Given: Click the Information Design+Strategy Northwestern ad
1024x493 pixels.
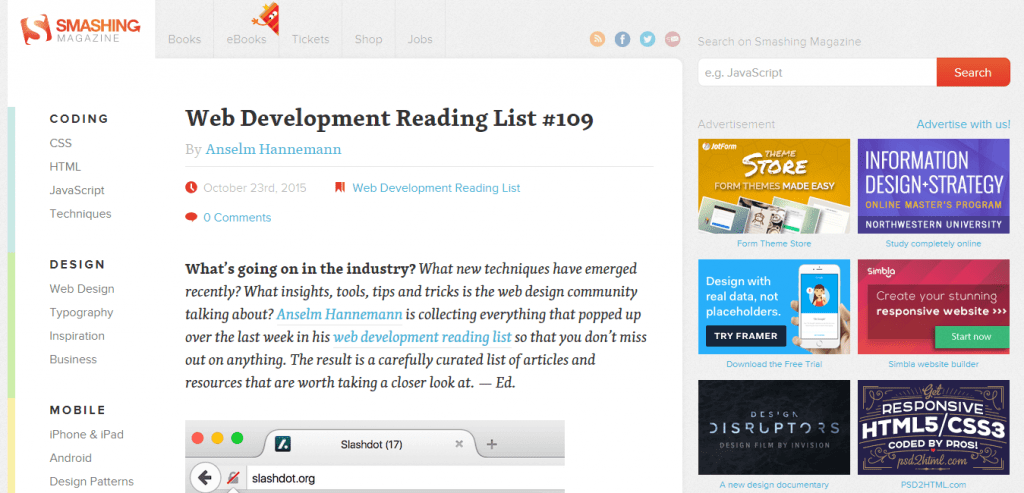Looking at the screenshot, I should click(x=933, y=186).
